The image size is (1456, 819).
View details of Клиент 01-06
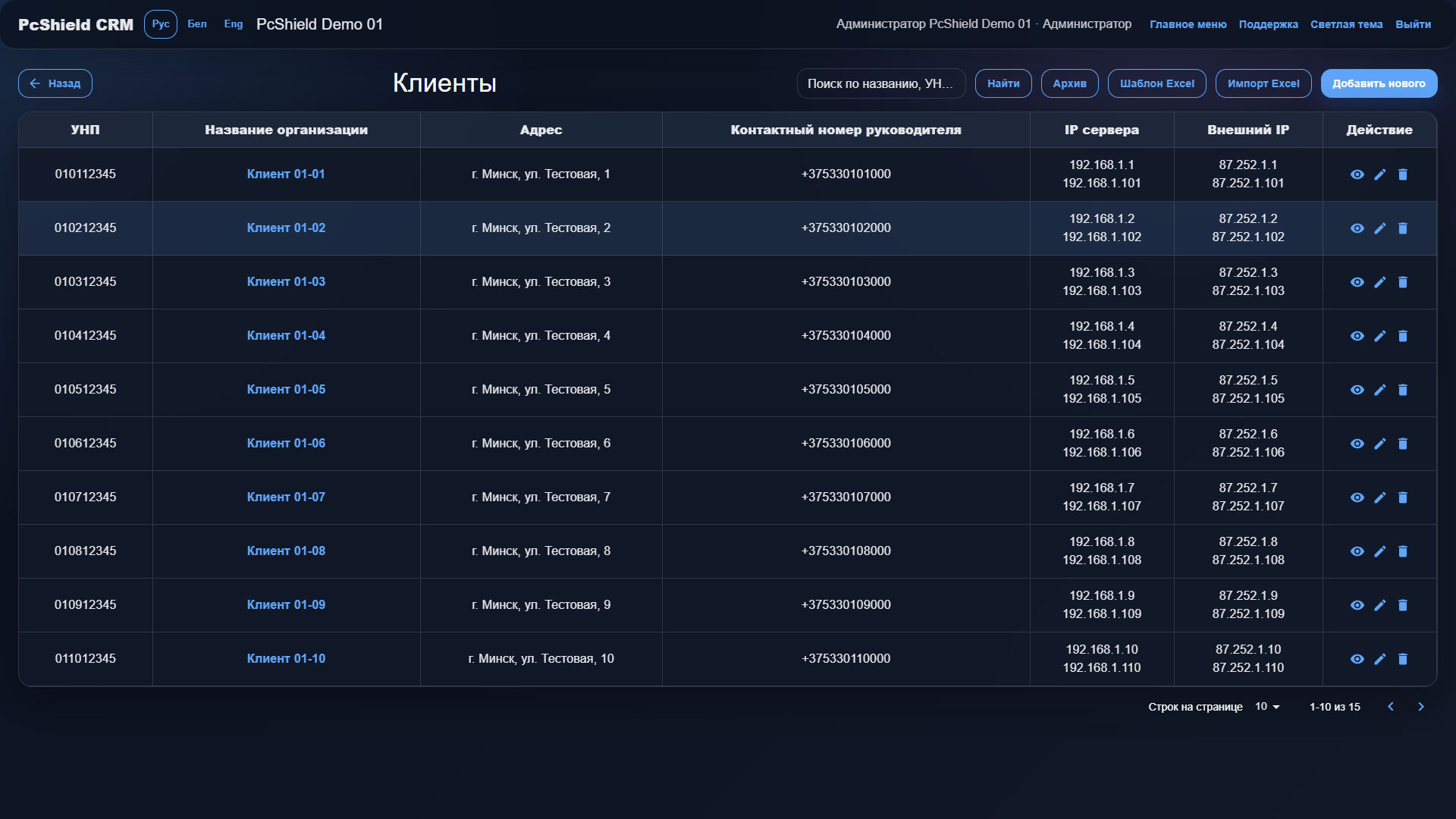(x=1357, y=444)
